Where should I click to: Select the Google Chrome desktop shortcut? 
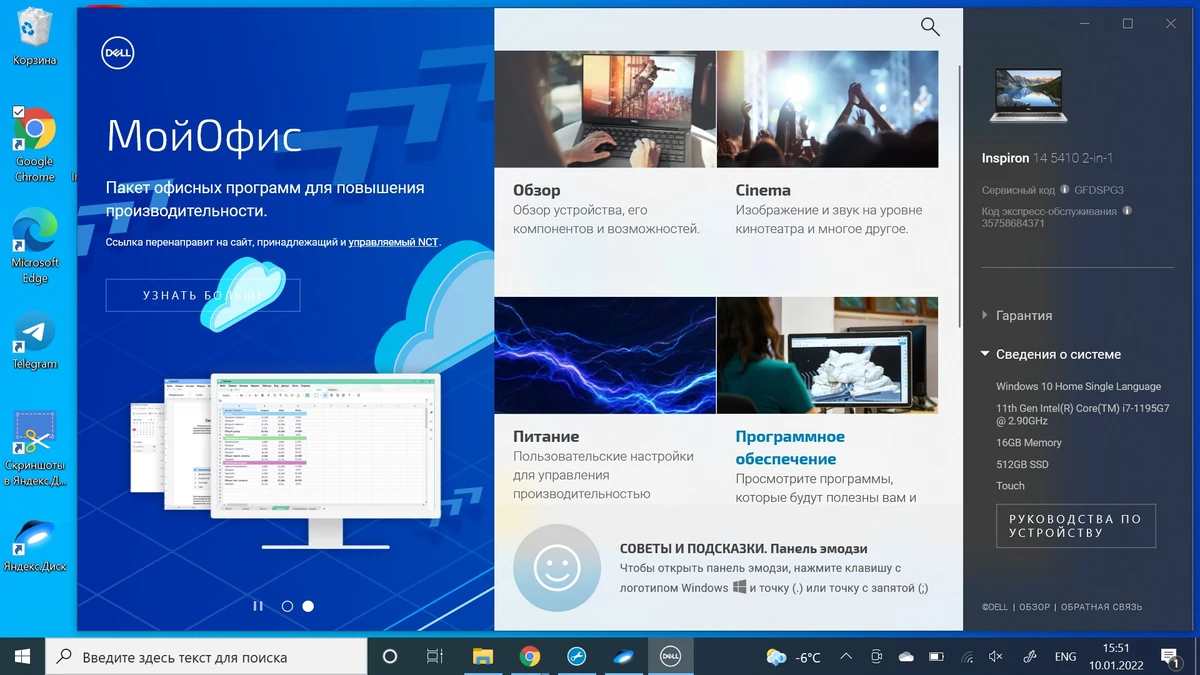click(35, 145)
